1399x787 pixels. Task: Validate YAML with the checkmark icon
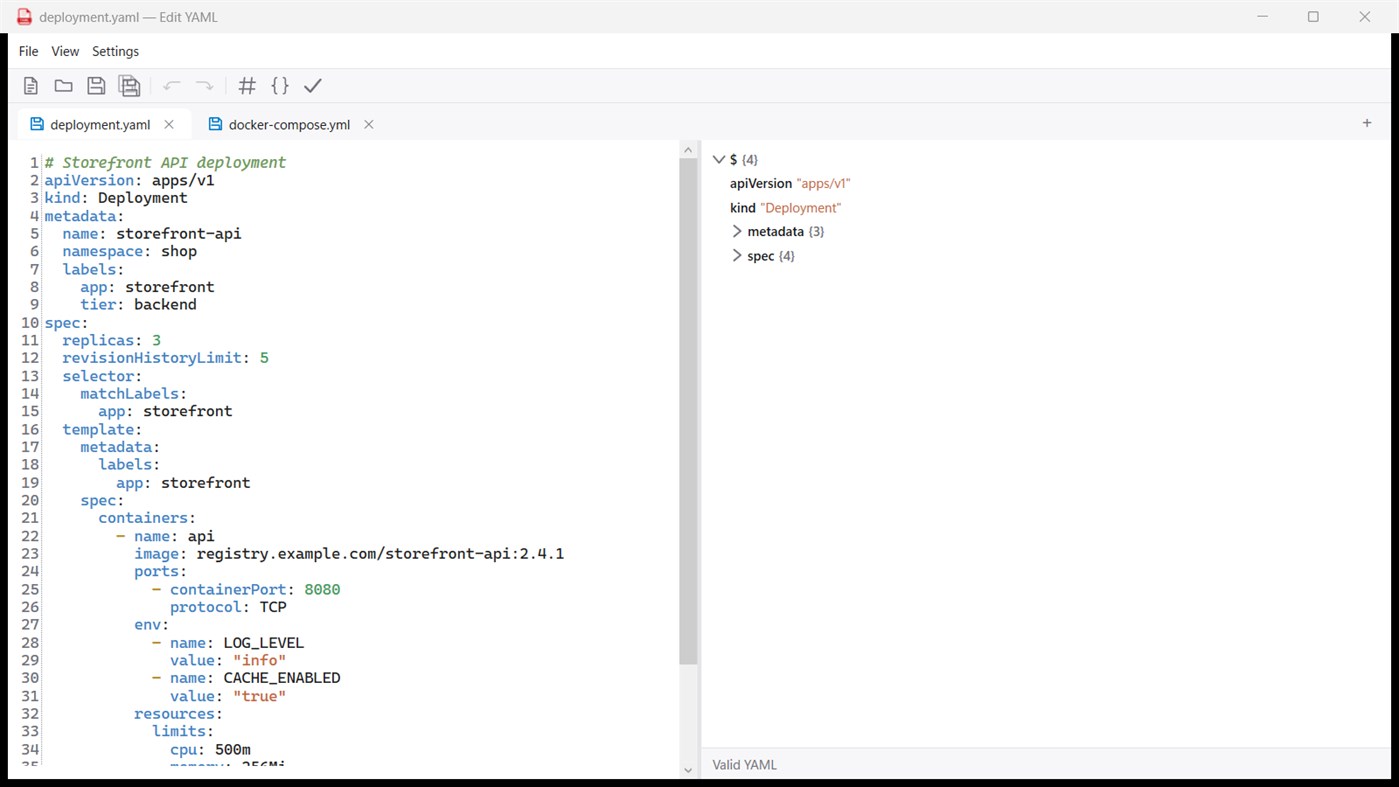pos(313,86)
